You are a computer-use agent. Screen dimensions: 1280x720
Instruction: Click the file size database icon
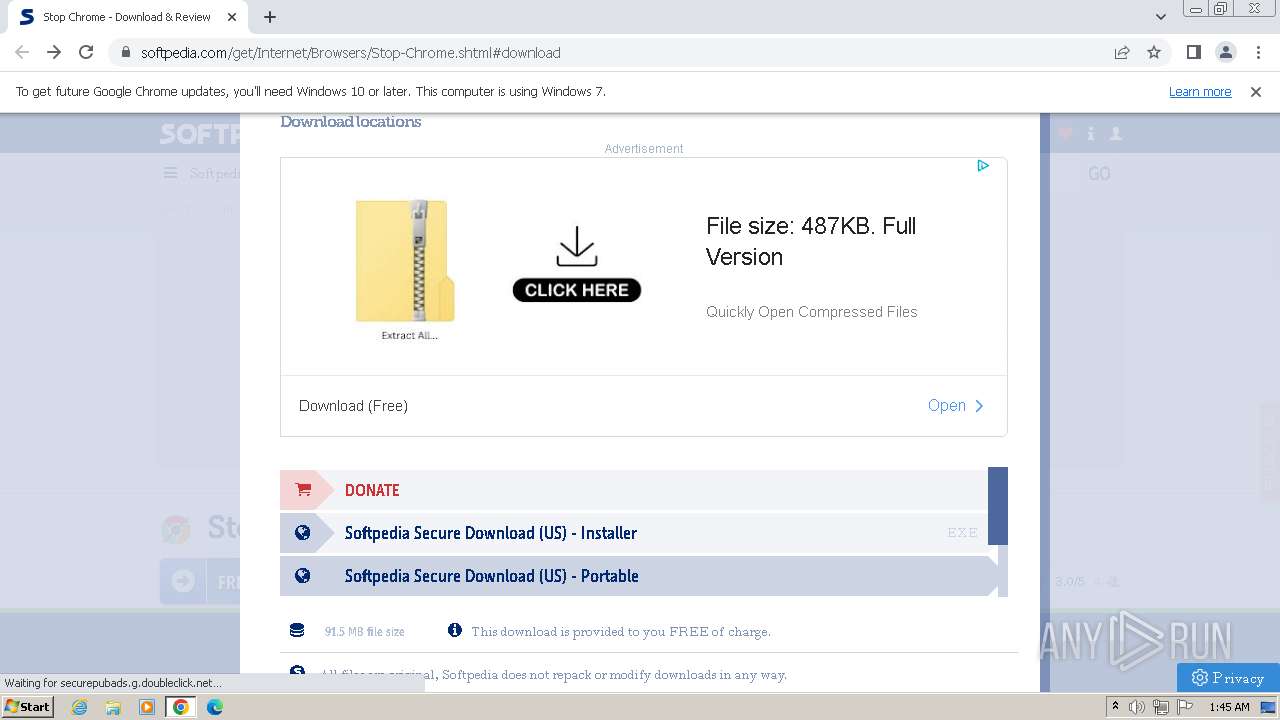pyautogui.click(x=297, y=631)
